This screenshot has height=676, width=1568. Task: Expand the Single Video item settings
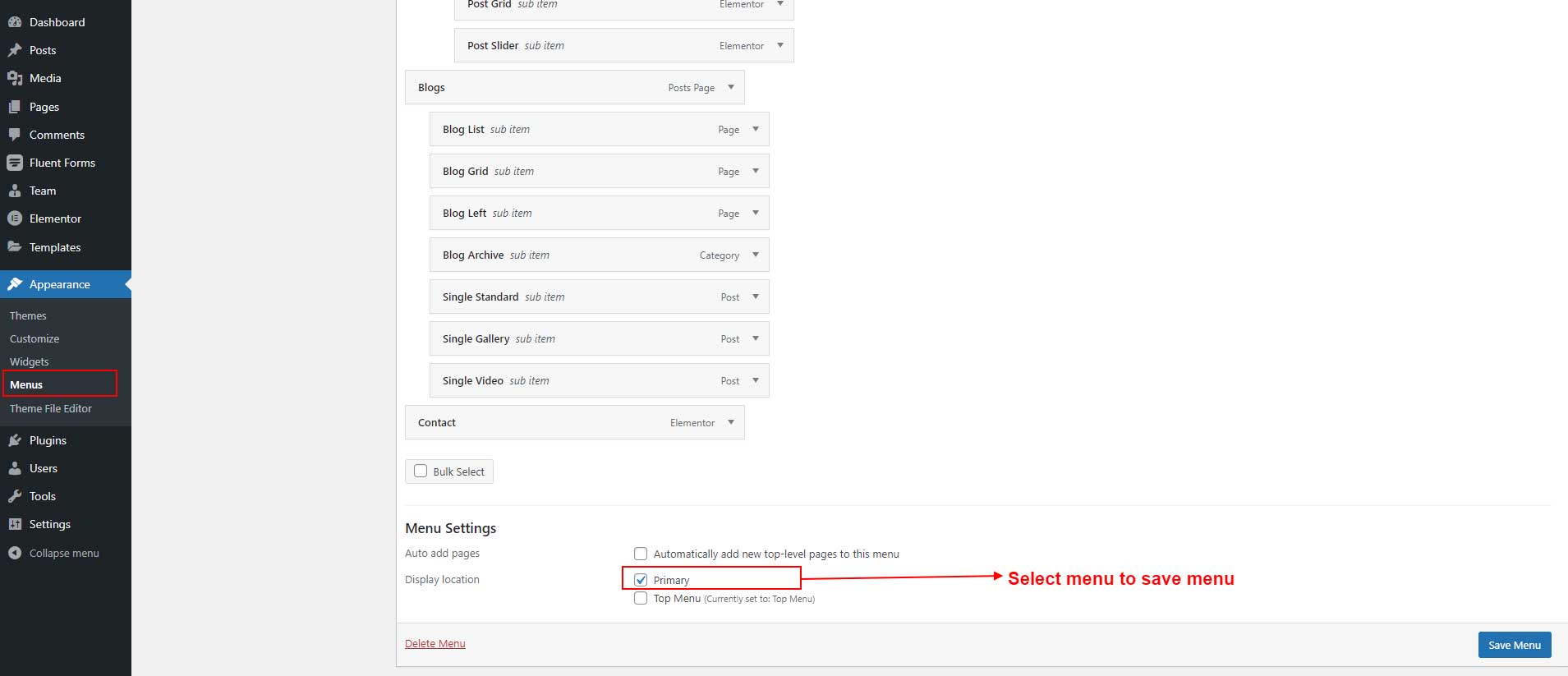756,380
